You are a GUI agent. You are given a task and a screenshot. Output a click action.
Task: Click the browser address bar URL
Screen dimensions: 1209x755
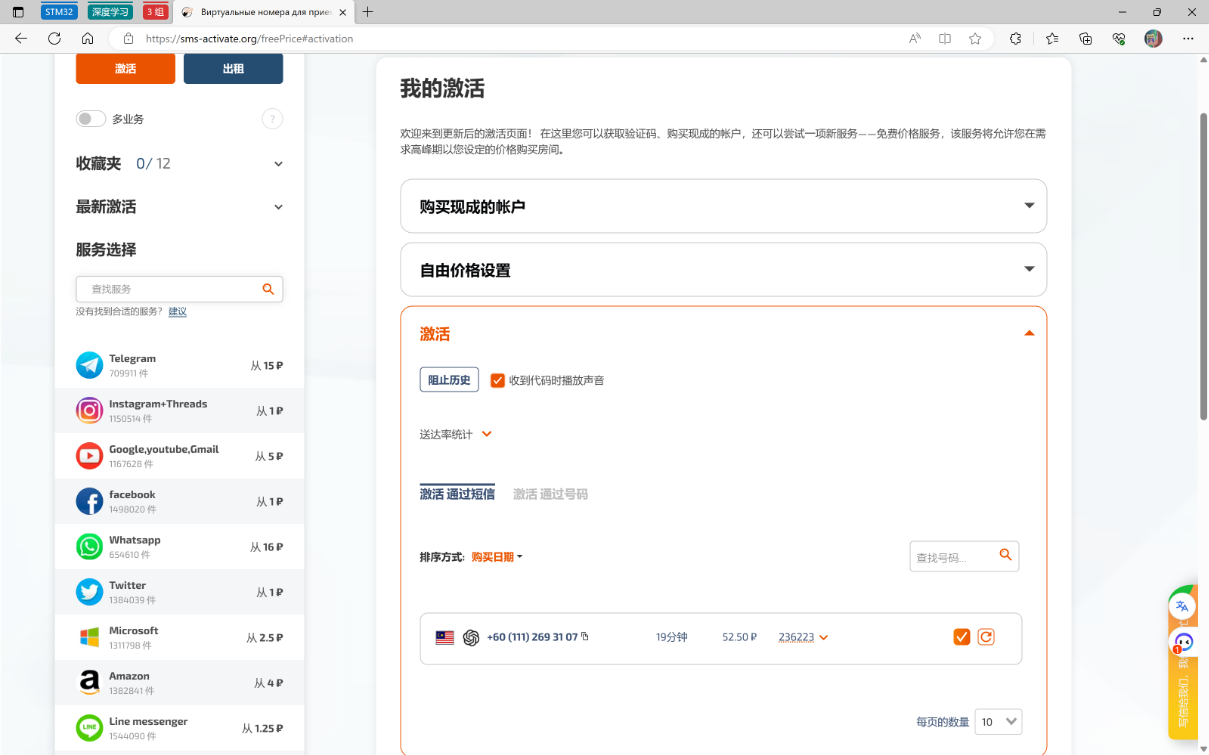[x=249, y=39]
